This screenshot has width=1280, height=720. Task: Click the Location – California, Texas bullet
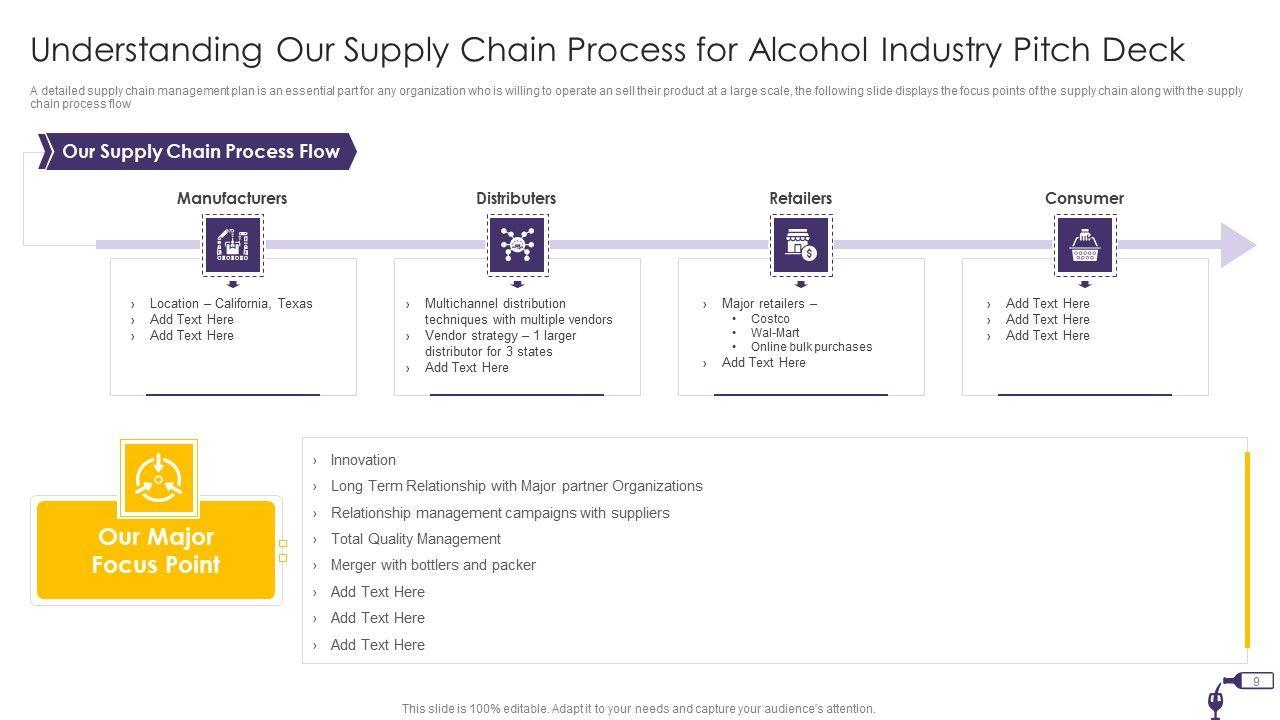(x=231, y=304)
